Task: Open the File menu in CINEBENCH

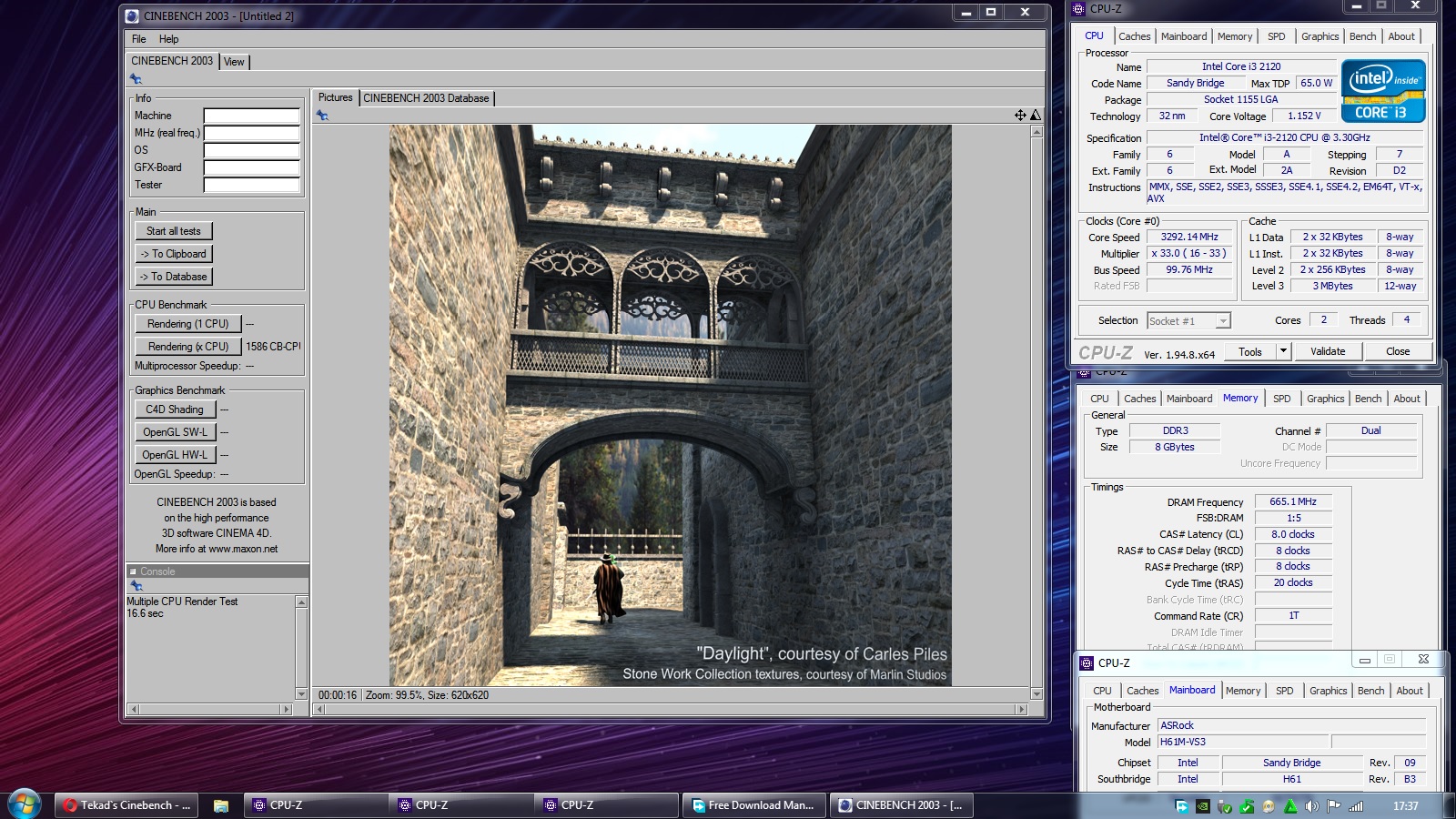Action: [x=139, y=39]
